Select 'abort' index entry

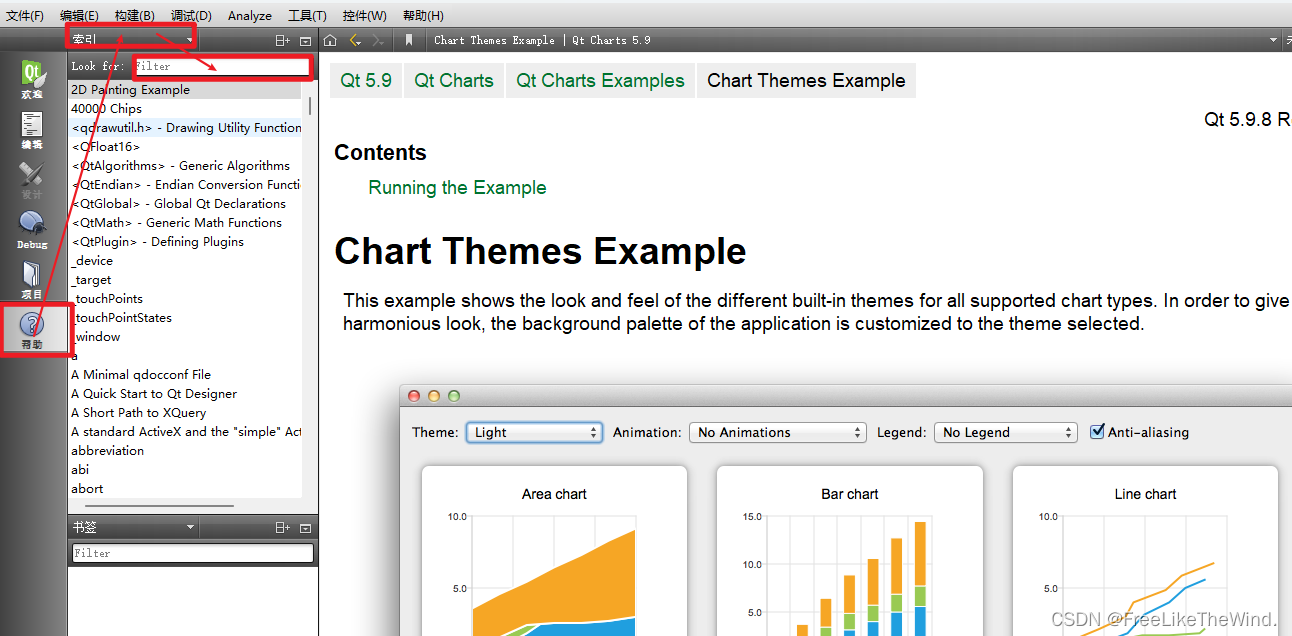pos(185,488)
